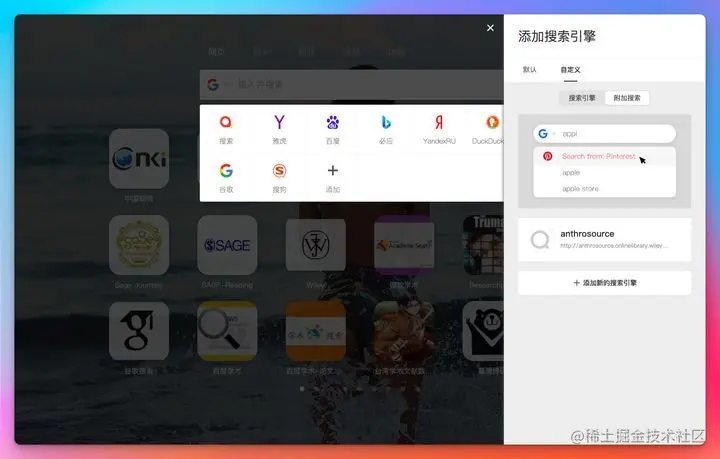Select the red 搜索 engine icon
This screenshot has height=459, width=720.
[x=225, y=122]
